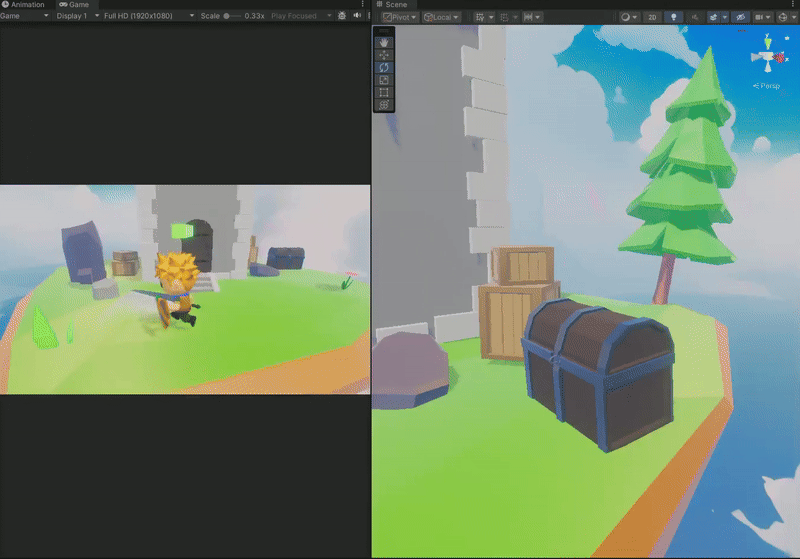Screen dimensions: 800x559
Task: Select the Rotate tool in Scene
Action: [x=384, y=67]
